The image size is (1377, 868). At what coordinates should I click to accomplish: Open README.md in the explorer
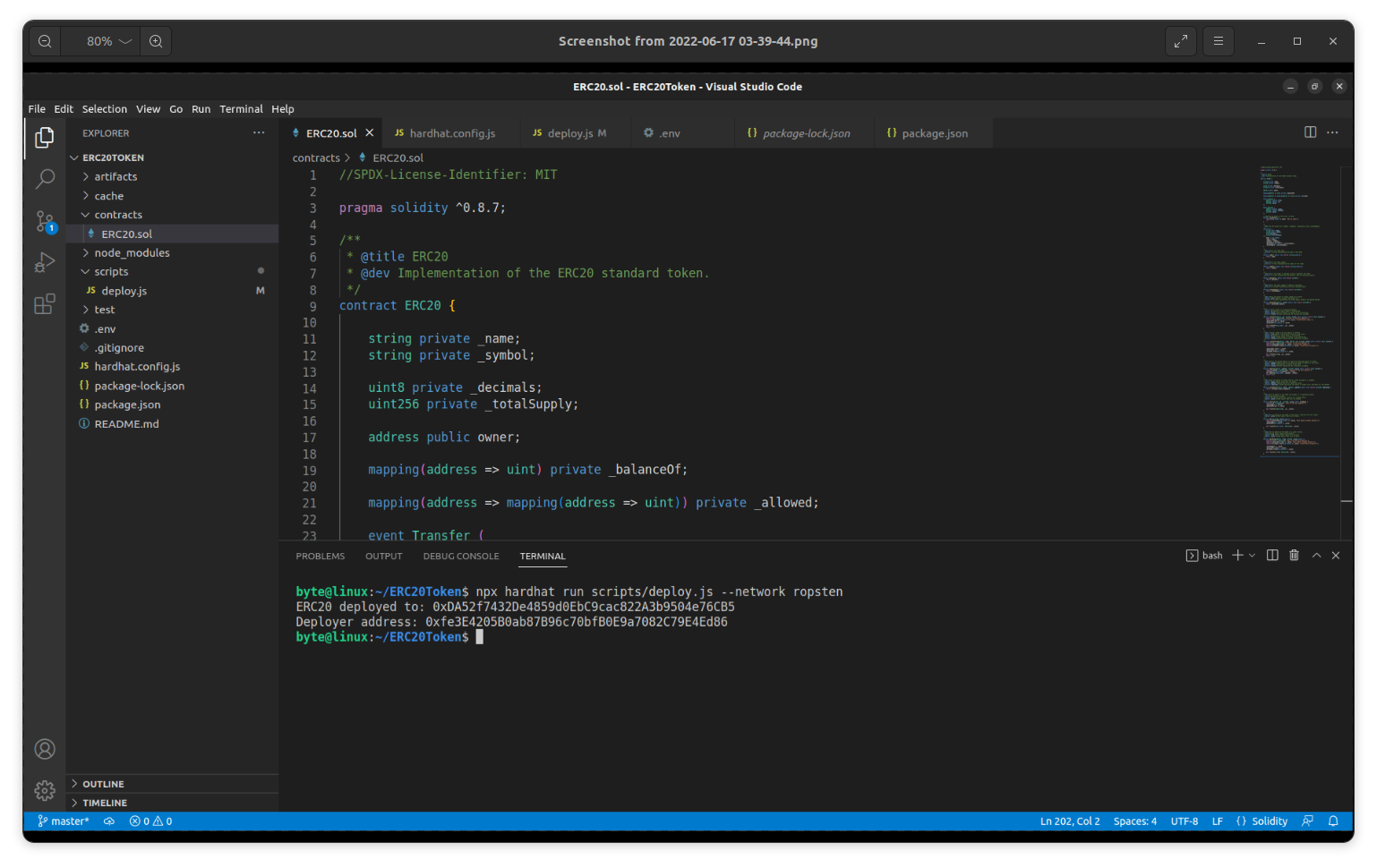click(172, 424)
